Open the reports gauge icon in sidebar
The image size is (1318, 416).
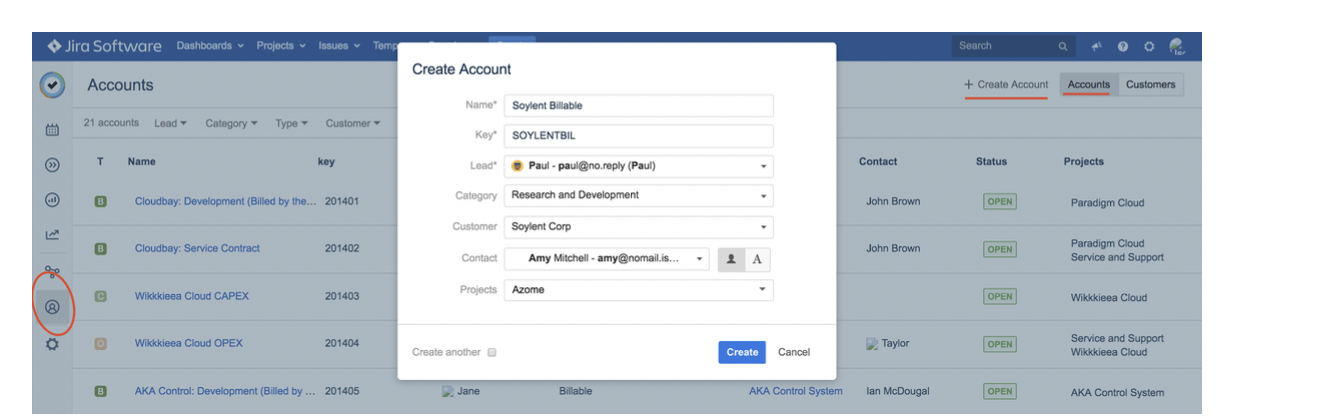(x=53, y=200)
